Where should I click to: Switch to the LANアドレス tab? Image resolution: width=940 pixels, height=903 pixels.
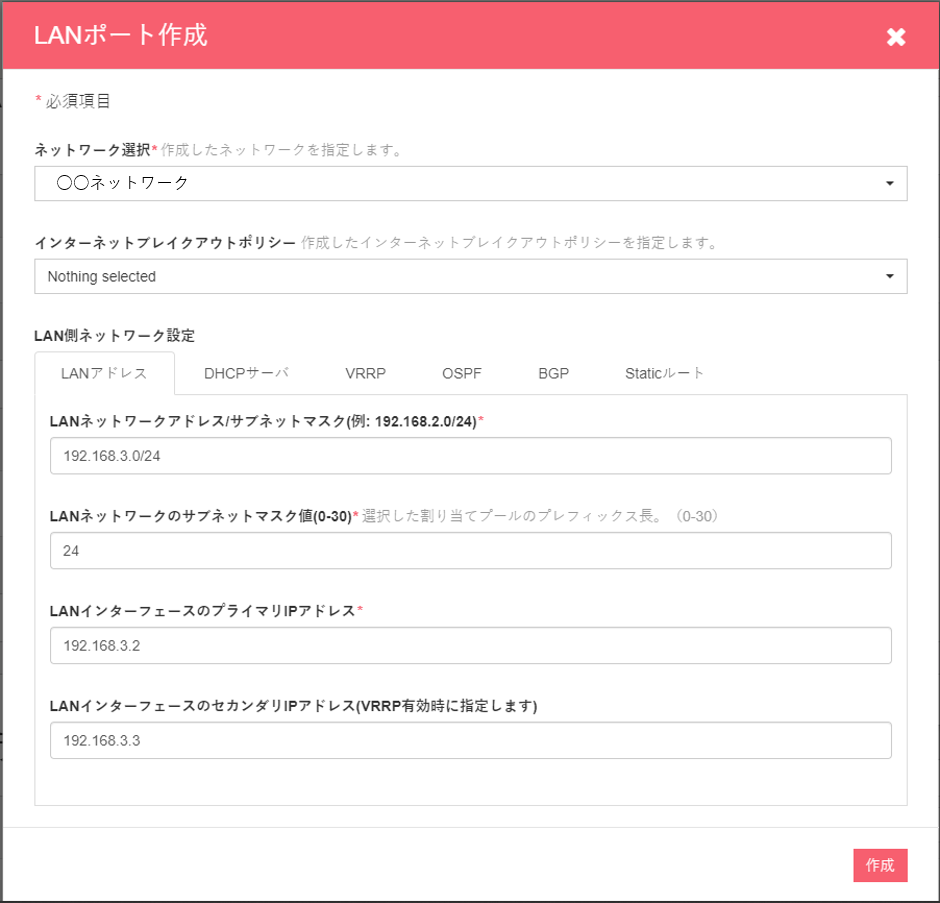tap(104, 374)
